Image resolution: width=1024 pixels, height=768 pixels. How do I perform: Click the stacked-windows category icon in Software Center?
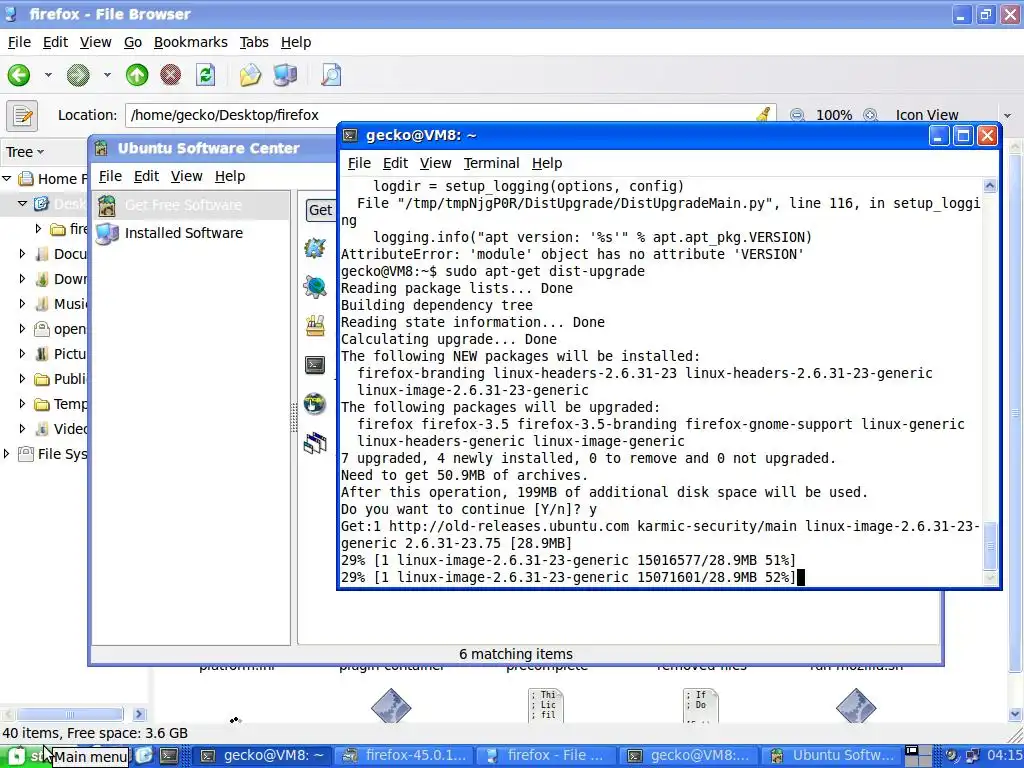tap(315, 443)
